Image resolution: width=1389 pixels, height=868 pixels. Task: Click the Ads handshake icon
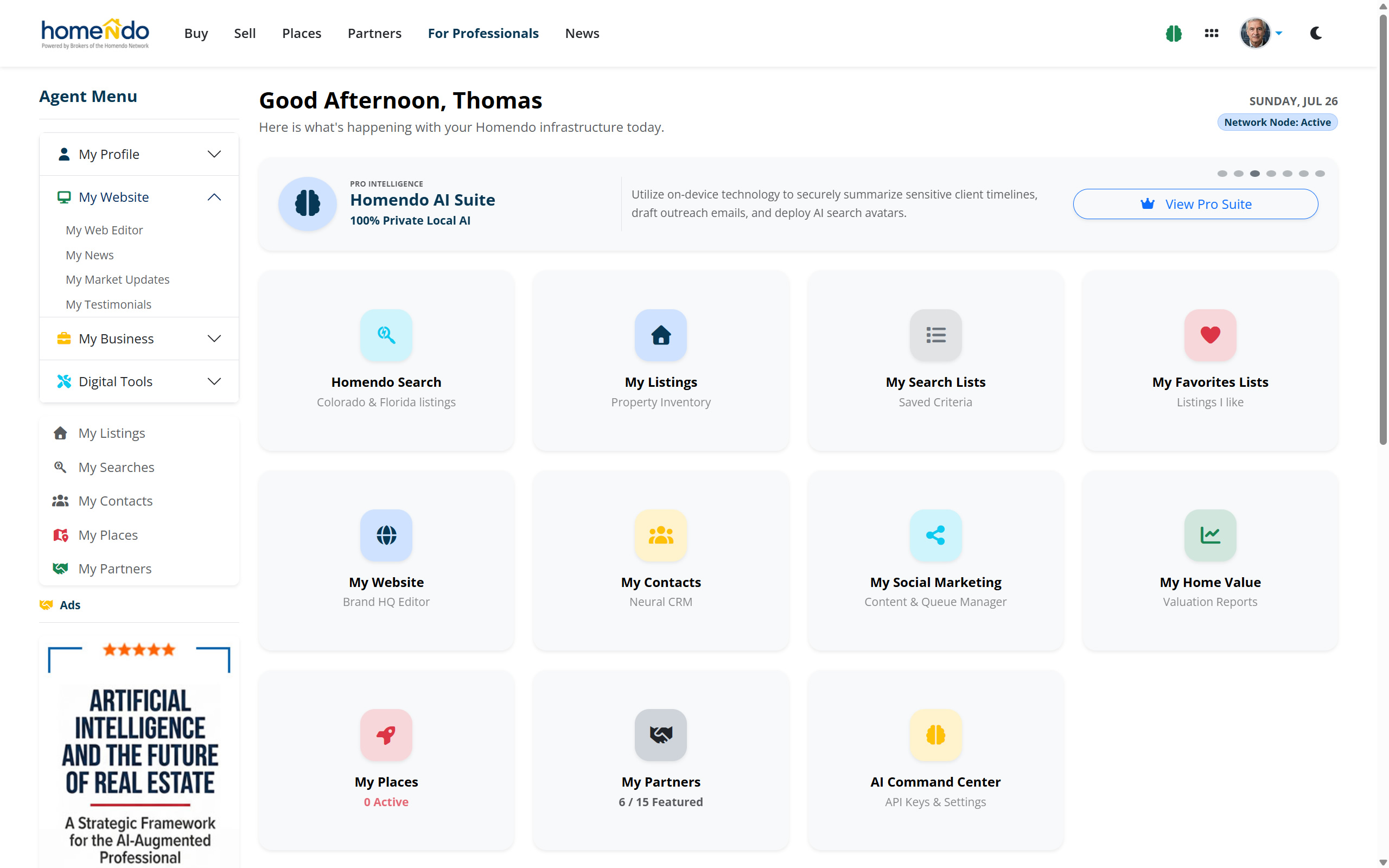pos(47,605)
